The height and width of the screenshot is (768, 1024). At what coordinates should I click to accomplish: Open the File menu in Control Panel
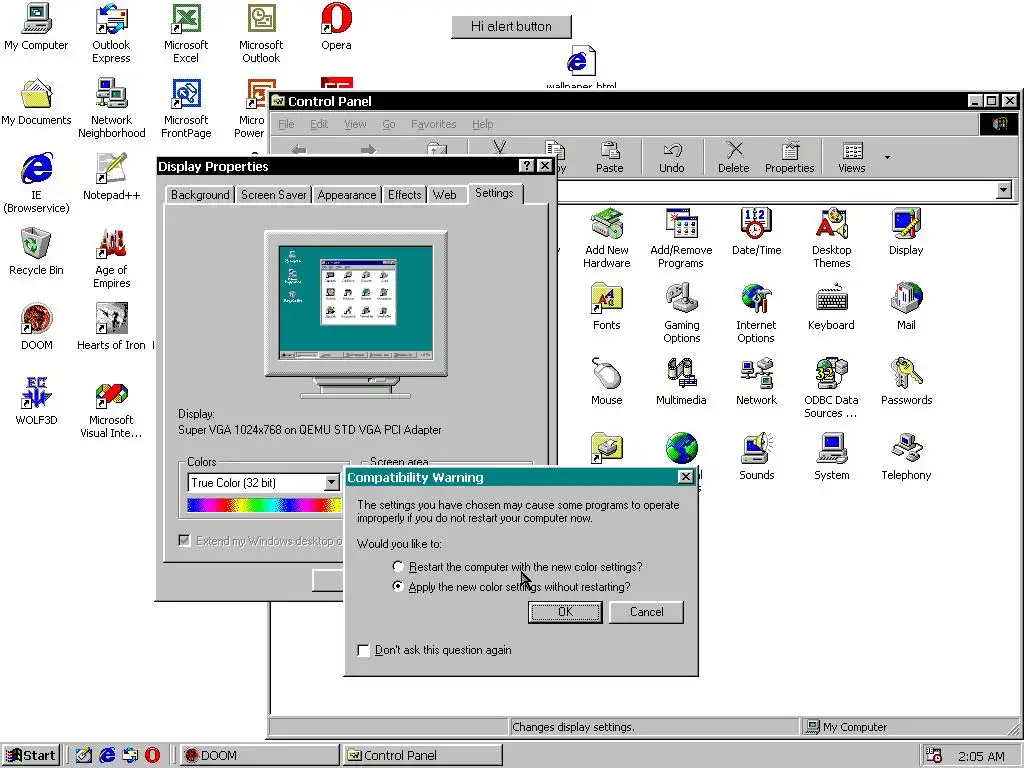point(286,124)
